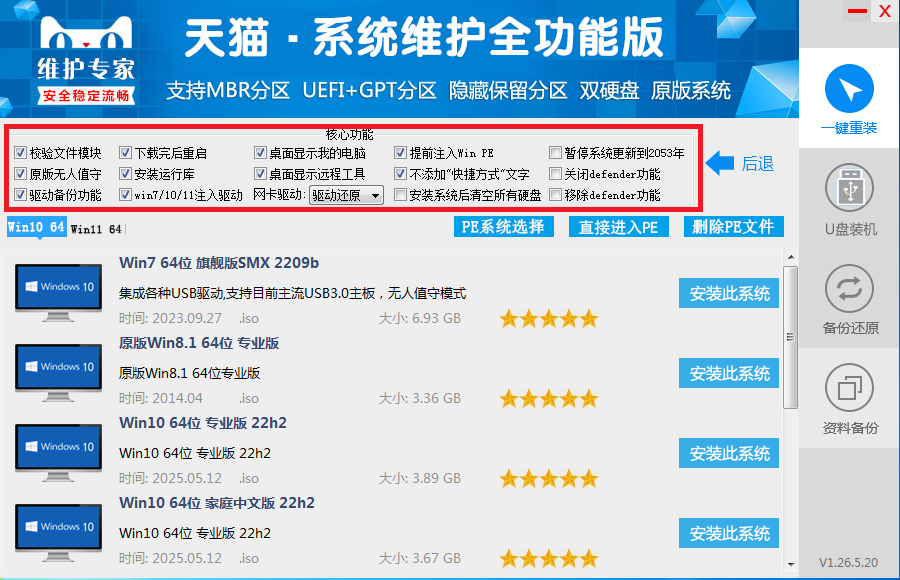Click the star rating for Win10 家庭中文版 3.67 GB
Viewport: 900px width, 580px height.
[549, 558]
